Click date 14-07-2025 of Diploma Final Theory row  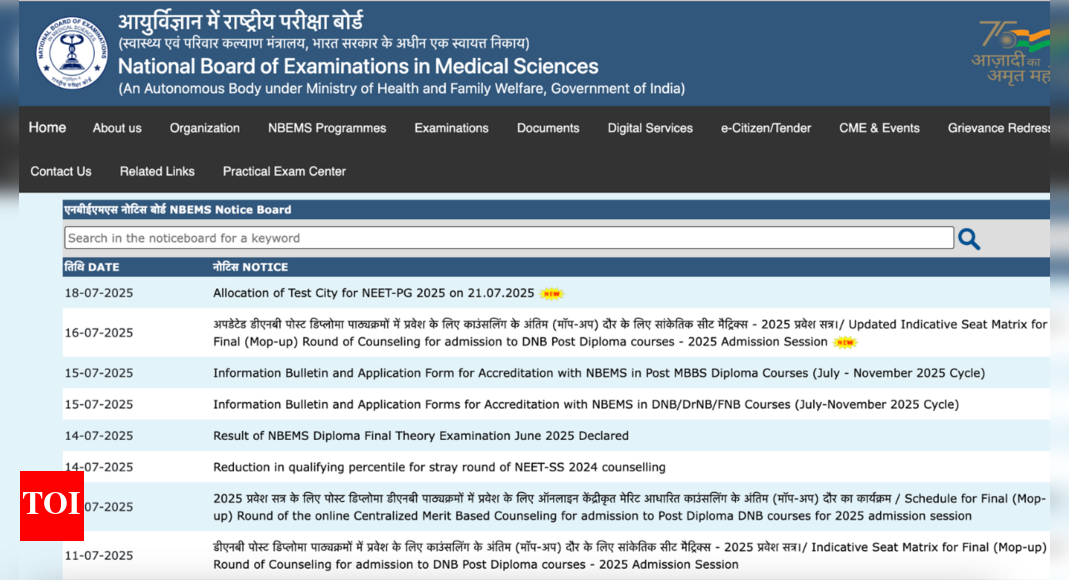pyautogui.click(x=99, y=436)
